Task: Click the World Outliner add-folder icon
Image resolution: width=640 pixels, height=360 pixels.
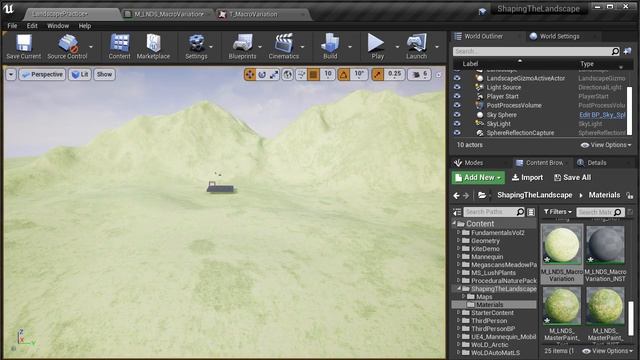Action: (628, 51)
